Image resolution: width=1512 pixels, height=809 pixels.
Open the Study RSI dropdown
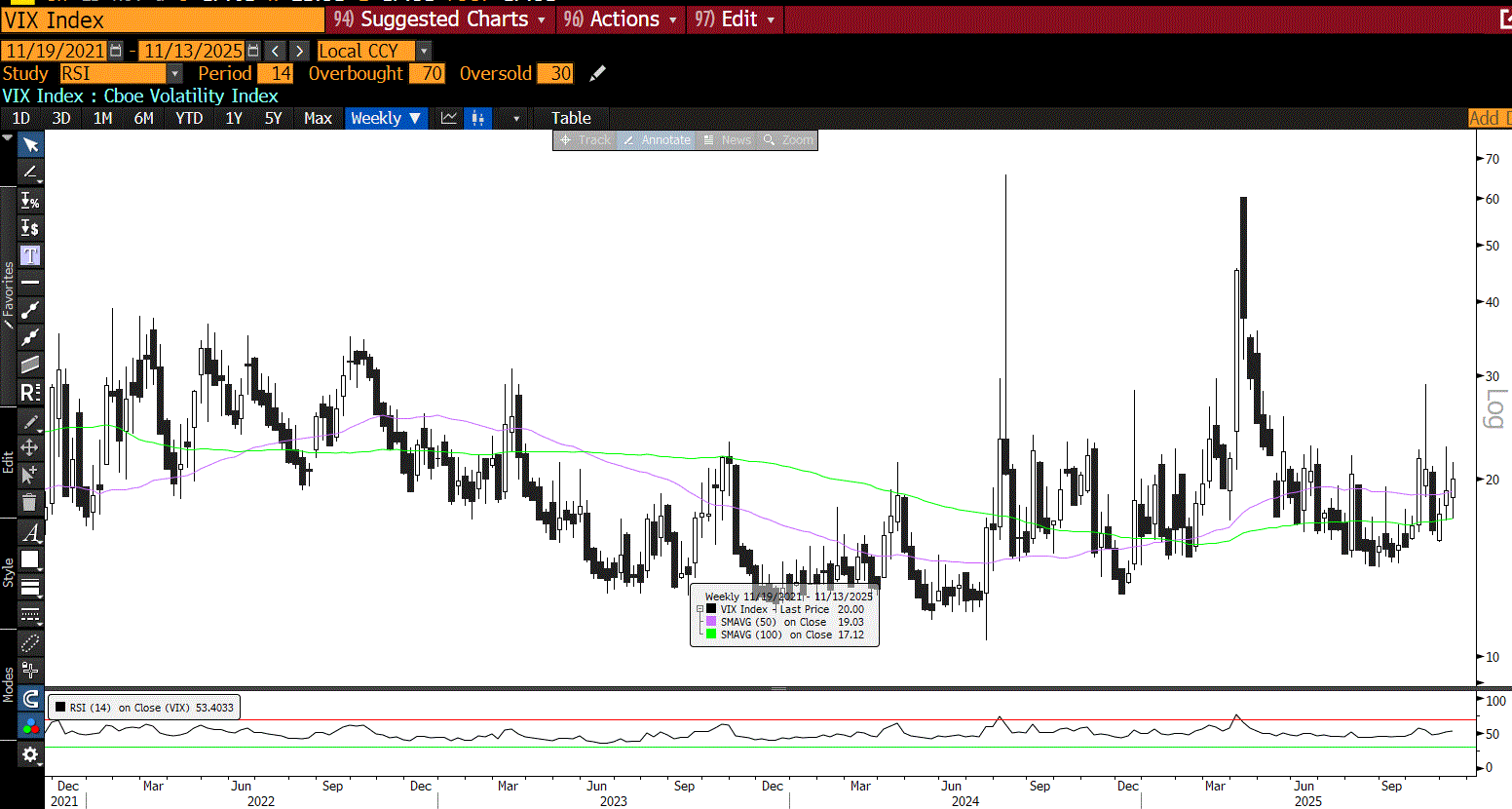tap(174, 74)
